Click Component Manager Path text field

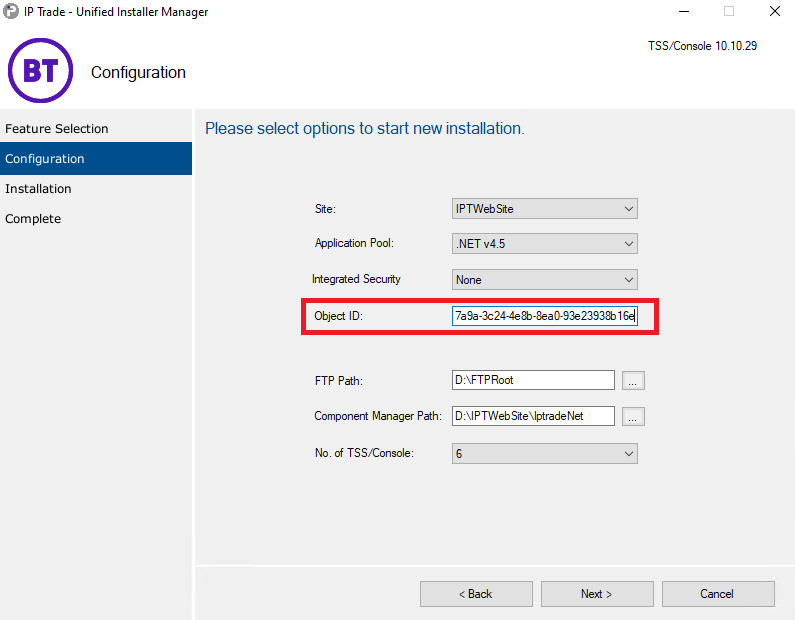pos(533,416)
